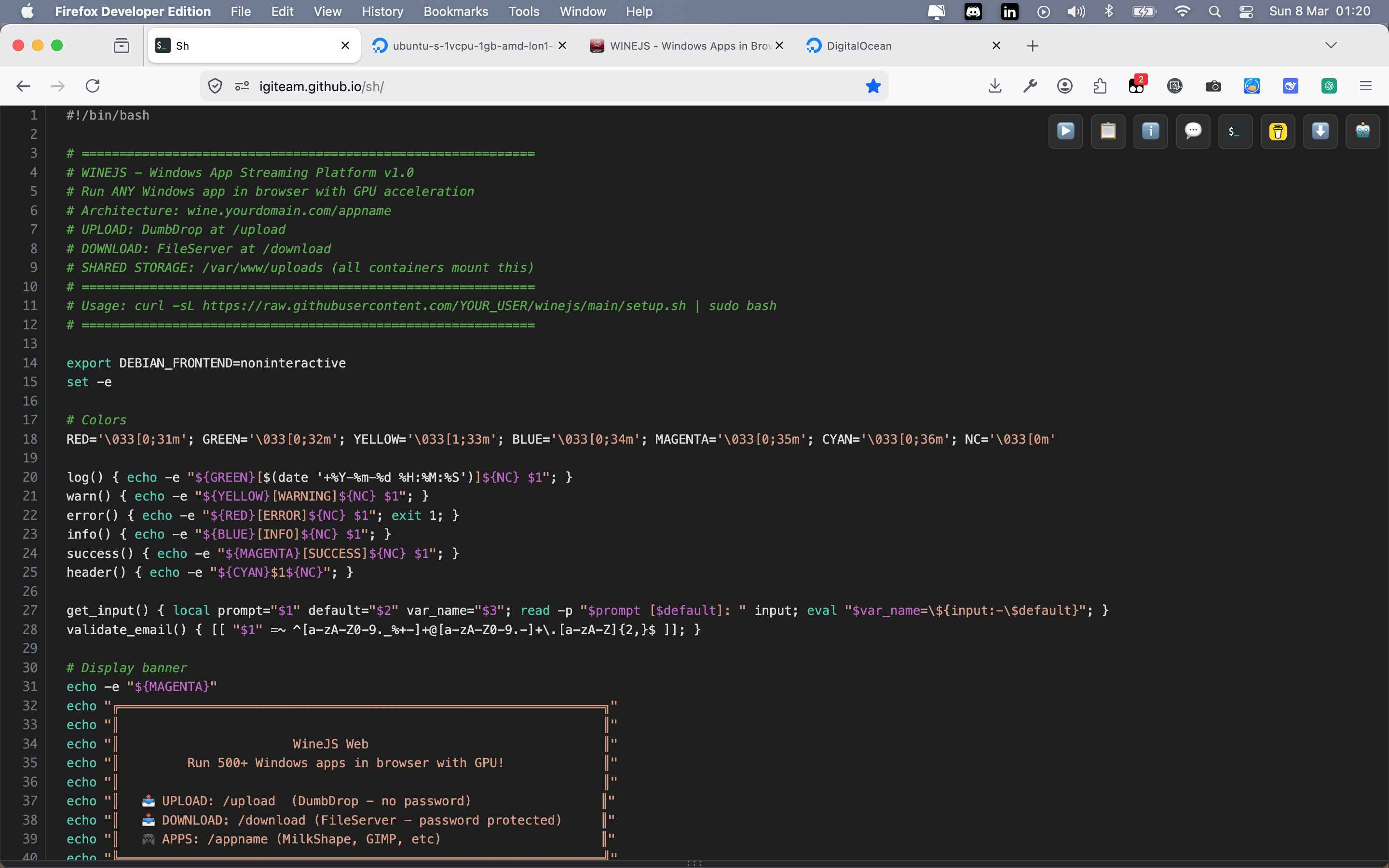The height and width of the screenshot is (868, 1389).
Task: Open the terminal $_ button in page toolbar
Action: click(1235, 132)
